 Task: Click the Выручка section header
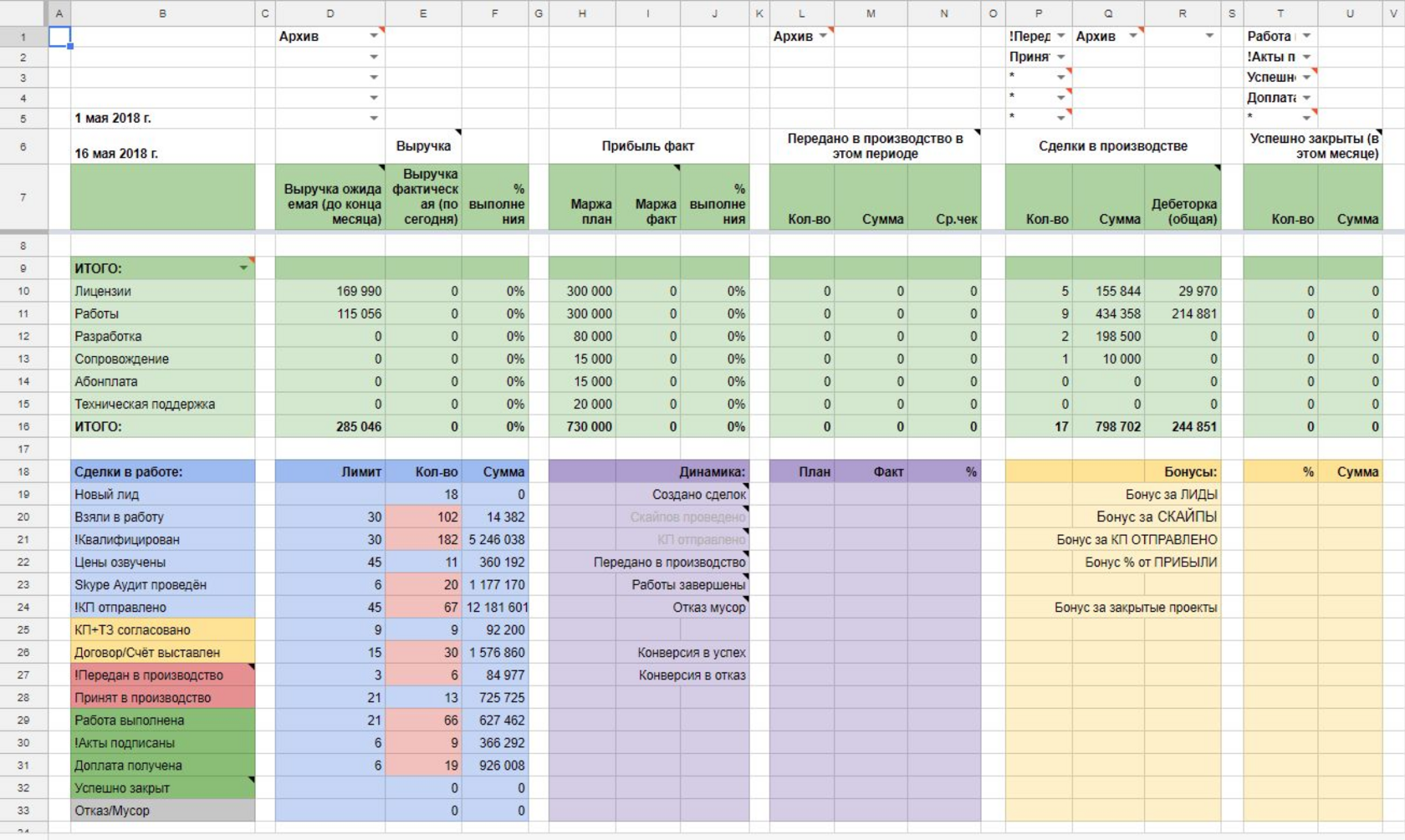423,146
